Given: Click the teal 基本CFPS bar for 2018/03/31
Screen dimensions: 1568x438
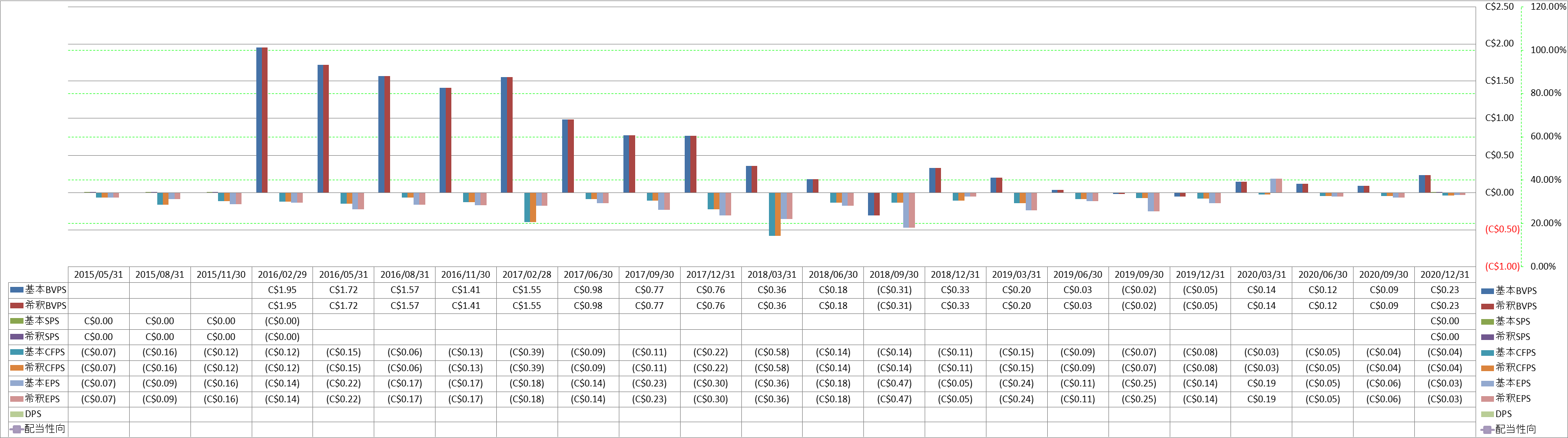Looking at the screenshot, I should click(x=772, y=214).
